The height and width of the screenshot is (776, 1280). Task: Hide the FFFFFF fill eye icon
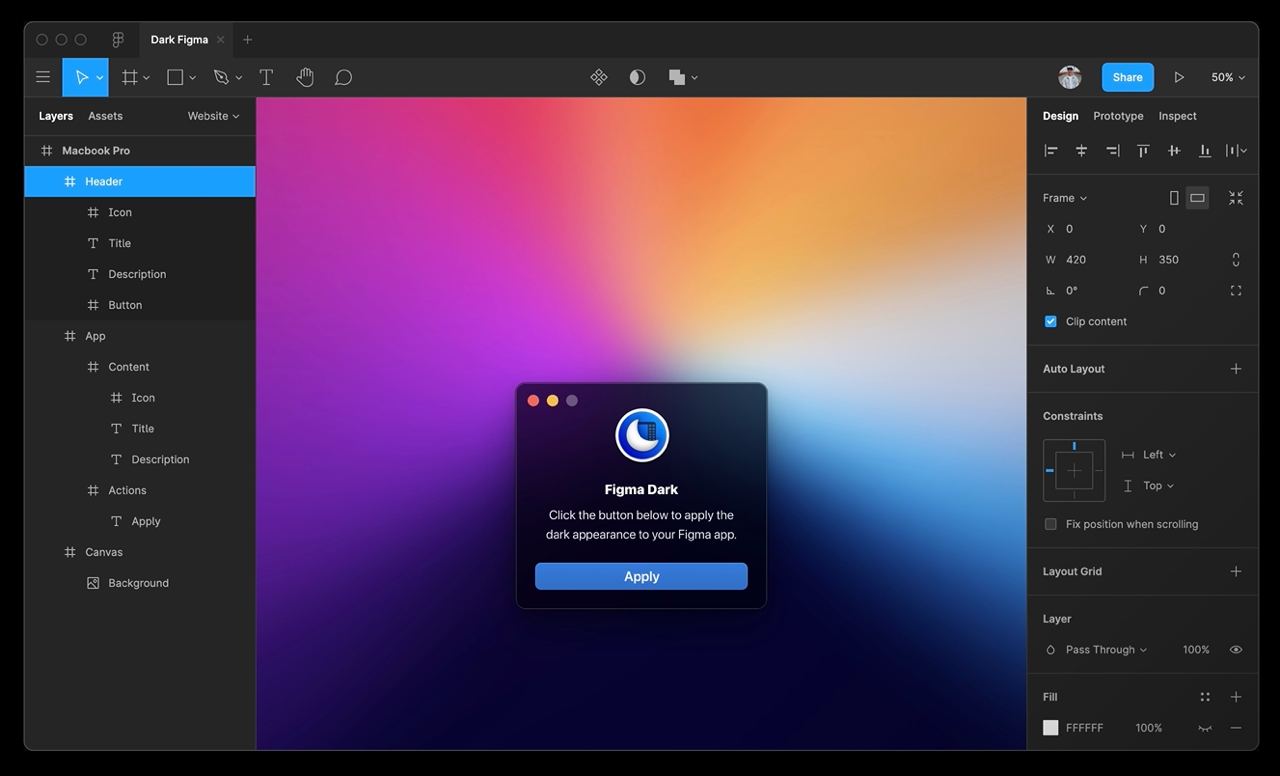point(1205,728)
